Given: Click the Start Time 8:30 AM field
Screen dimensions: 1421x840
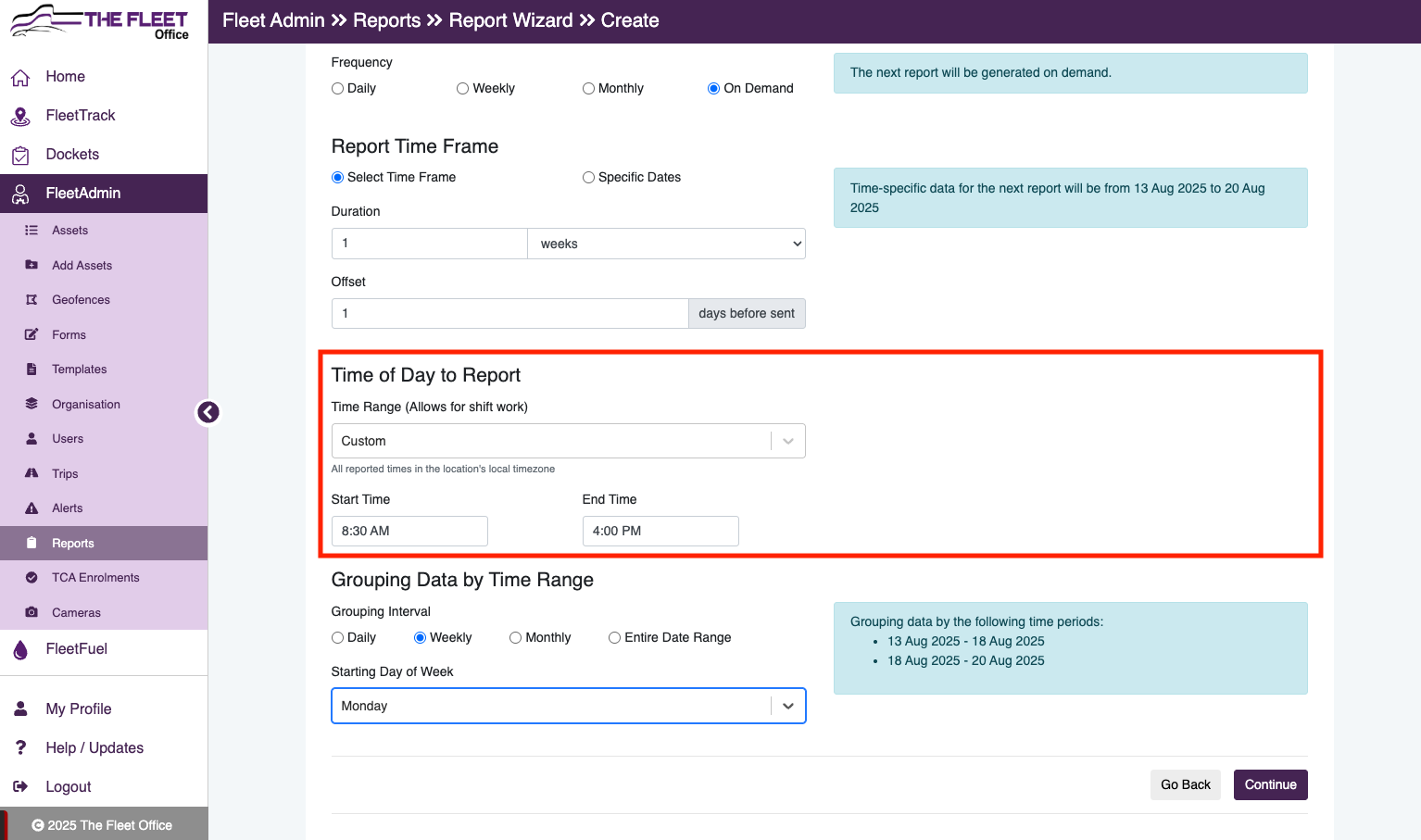Looking at the screenshot, I should click(409, 531).
